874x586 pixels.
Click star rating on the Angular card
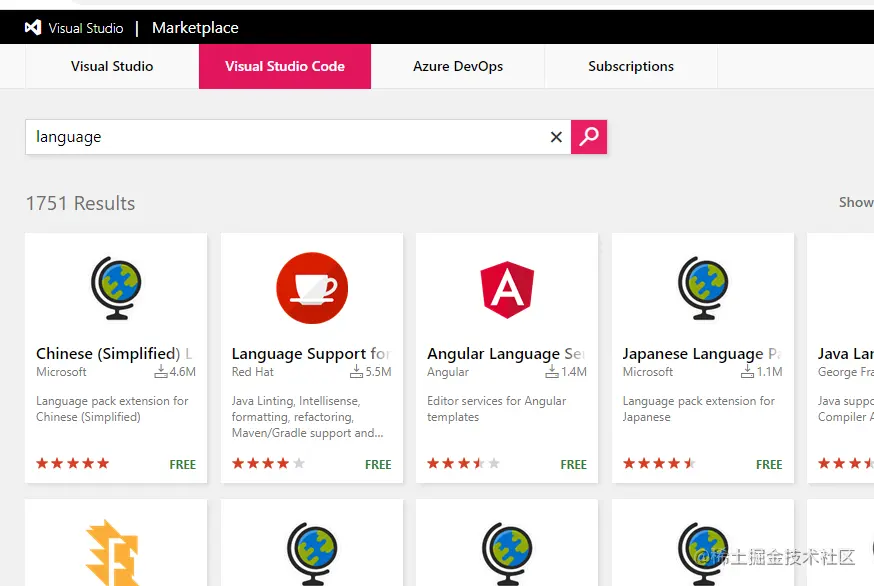point(464,463)
